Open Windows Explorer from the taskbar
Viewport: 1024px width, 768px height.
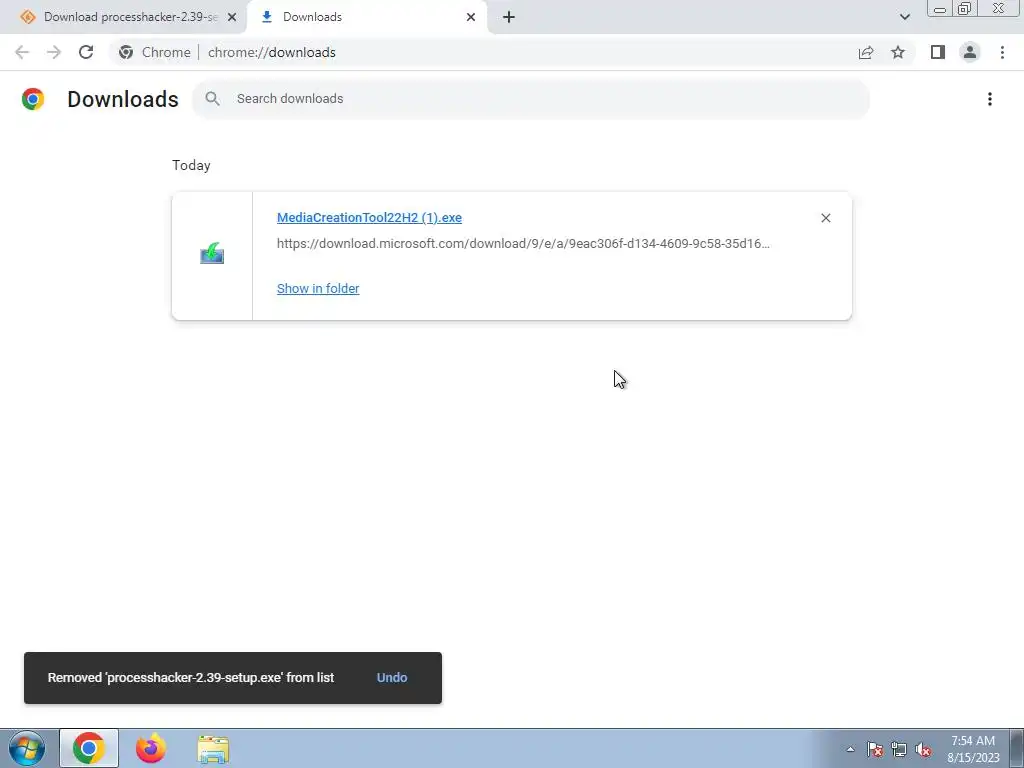213,749
